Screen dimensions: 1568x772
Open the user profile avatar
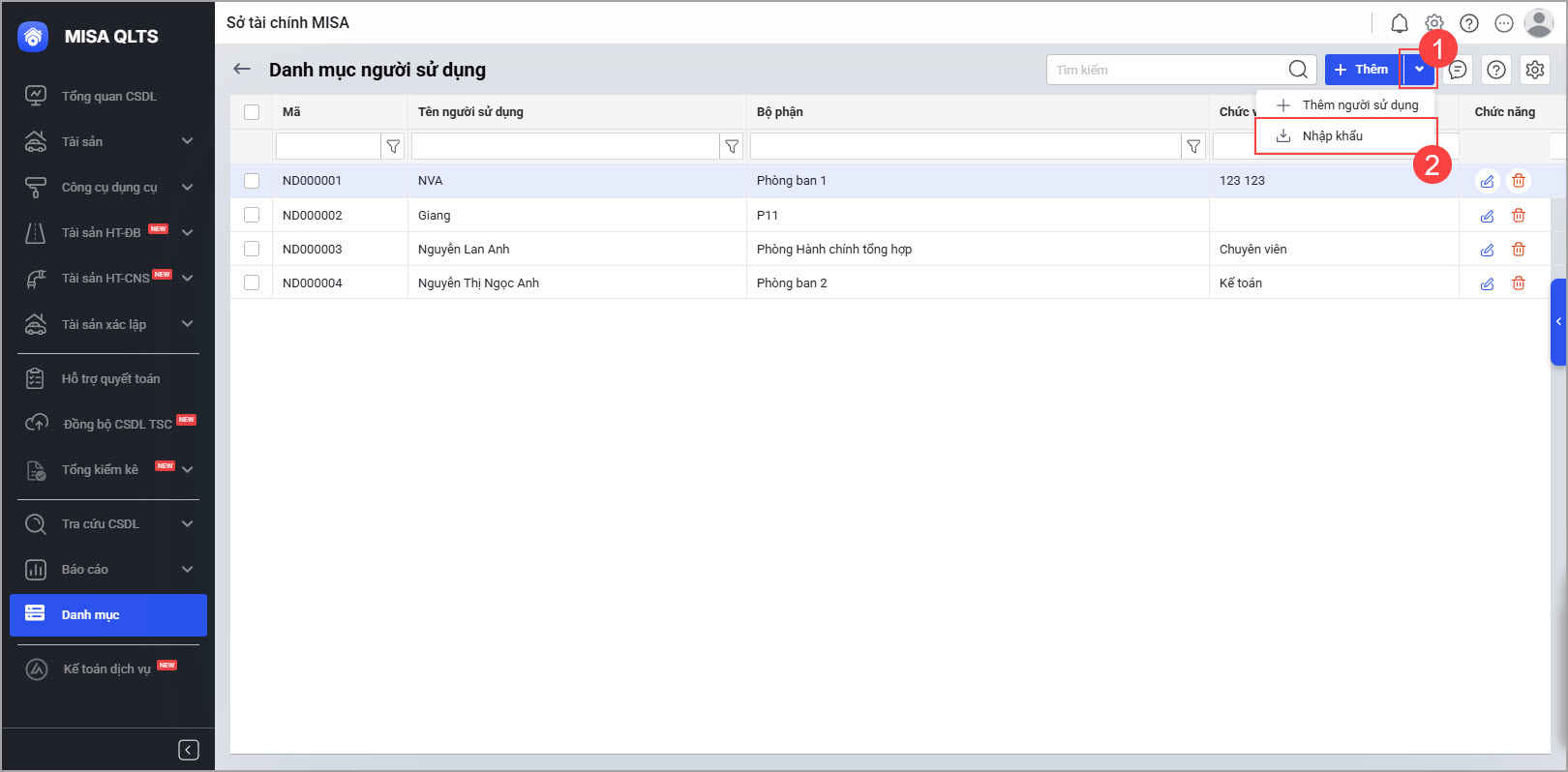(x=1539, y=23)
